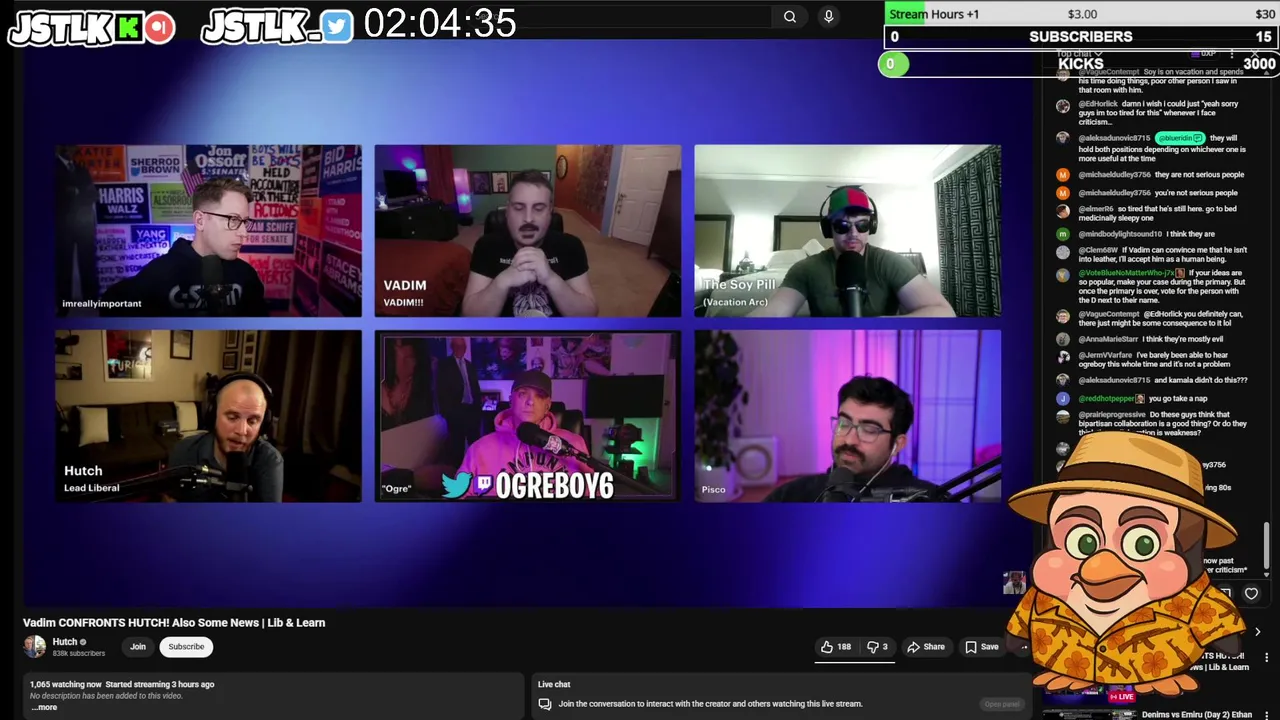Click the YouTube search magnifier icon
The width and height of the screenshot is (1280, 720).
(x=790, y=16)
